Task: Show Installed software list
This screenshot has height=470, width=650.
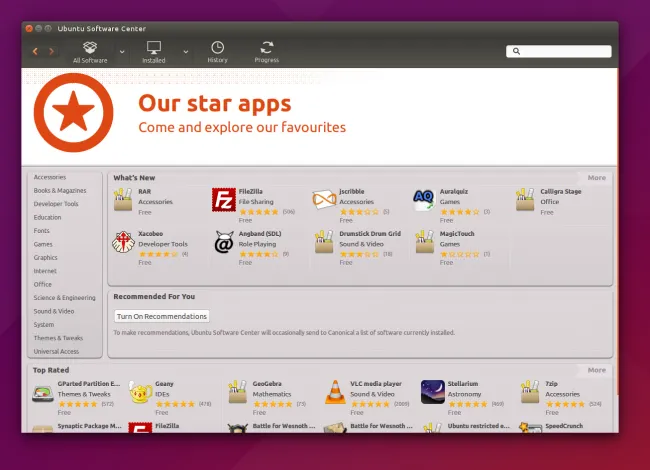Action: pos(153,50)
